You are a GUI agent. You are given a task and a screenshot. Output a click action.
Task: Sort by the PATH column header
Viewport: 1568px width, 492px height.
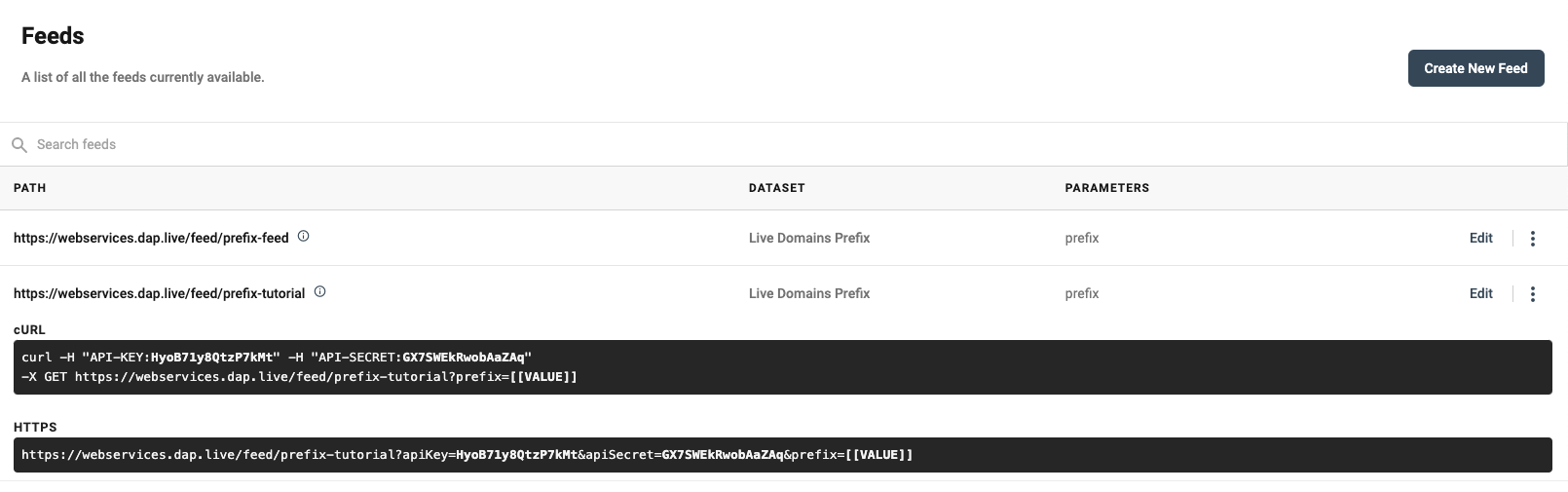[29, 188]
